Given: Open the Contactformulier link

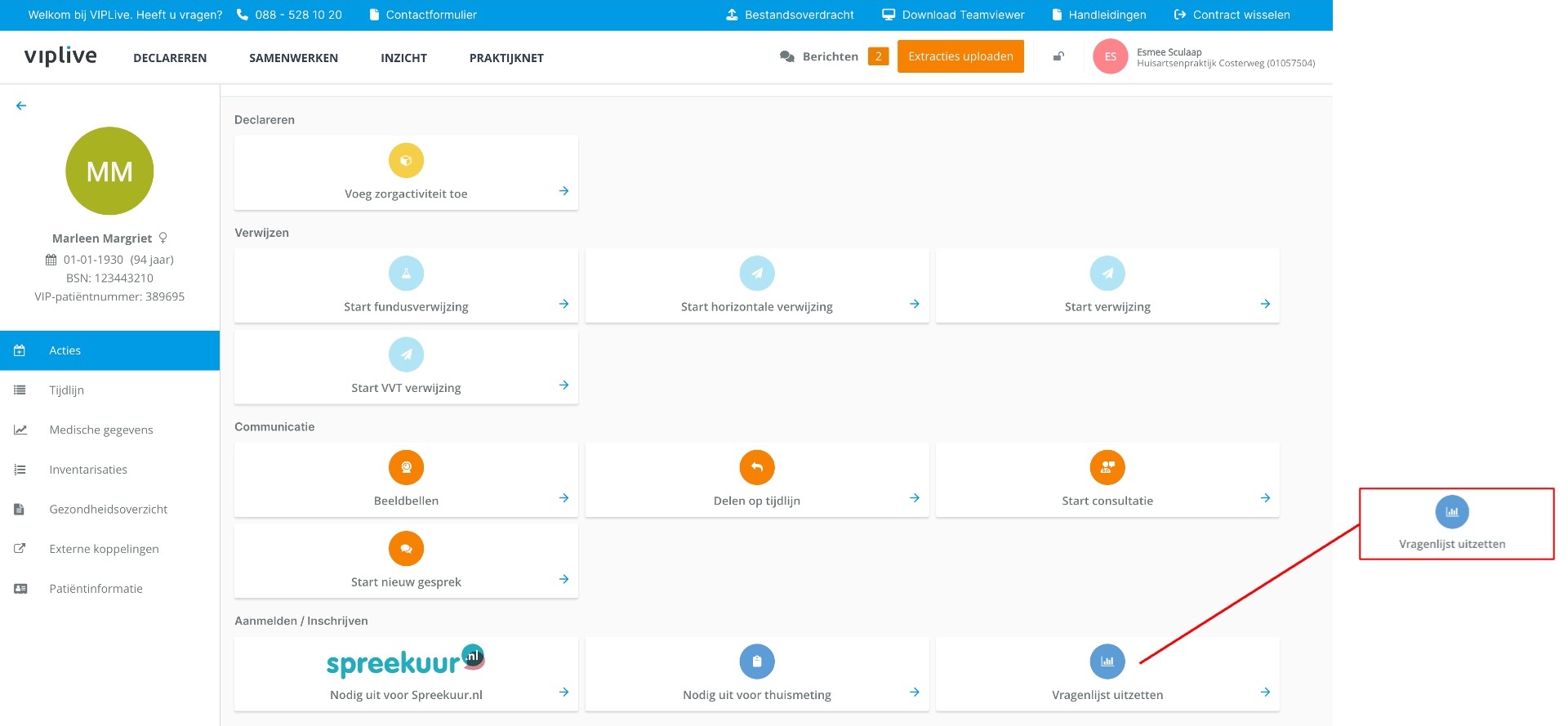Looking at the screenshot, I should [x=430, y=15].
